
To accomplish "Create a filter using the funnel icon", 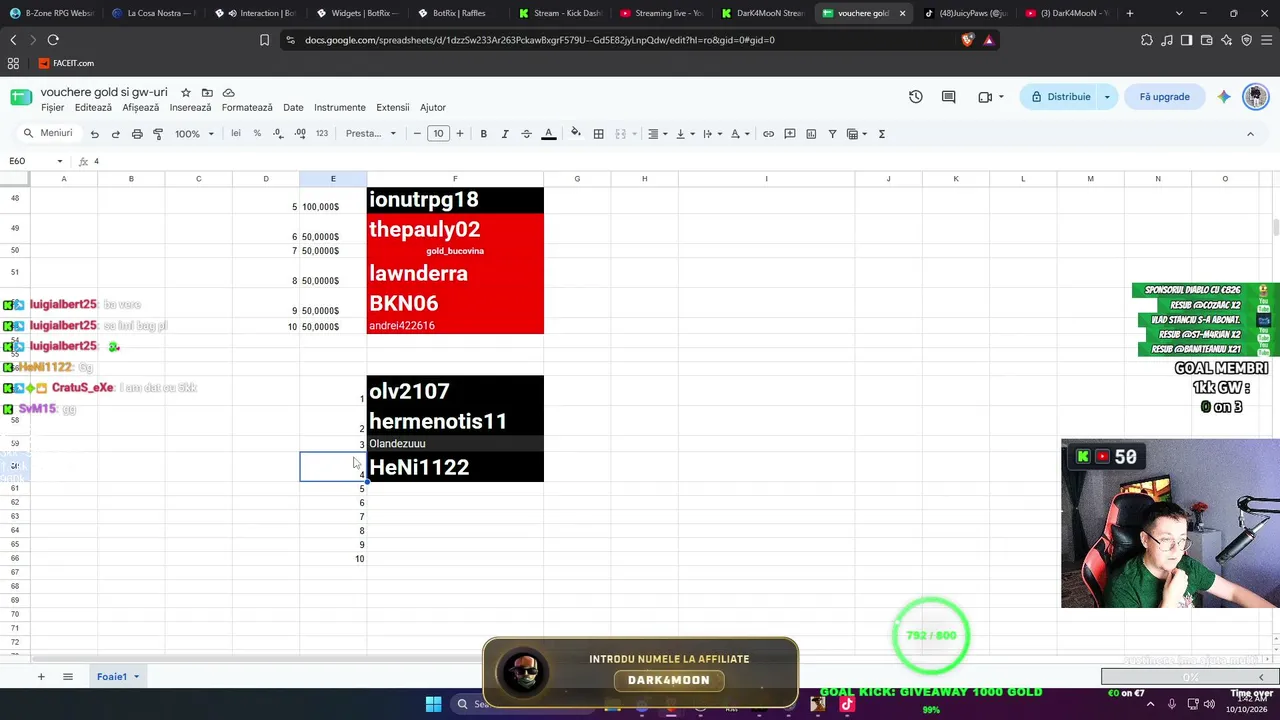I will 832,134.
